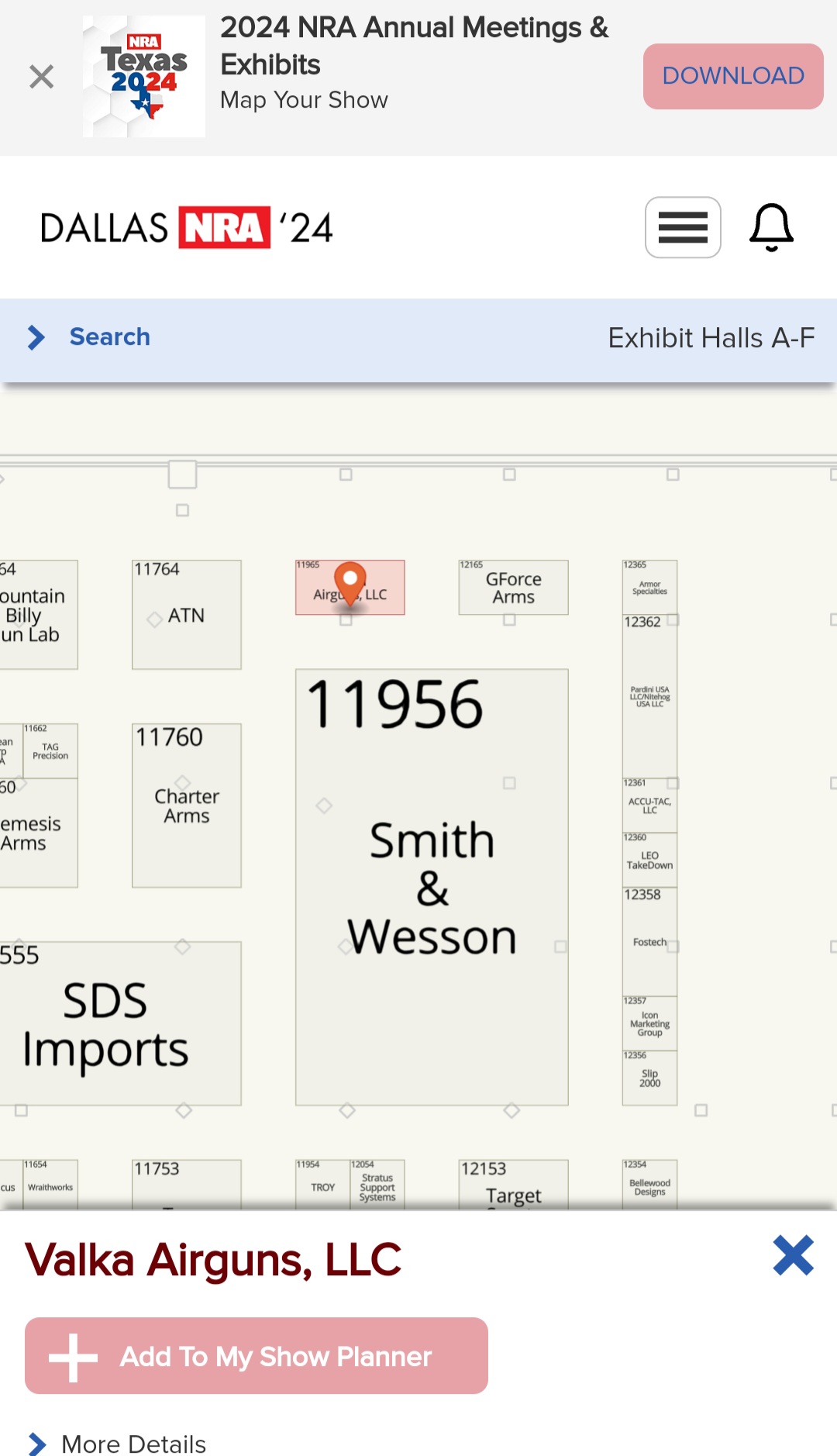This screenshot has height=1456, width=837.
Task: Open the hamburger navigation menu
Action: (x=683, y=227)
